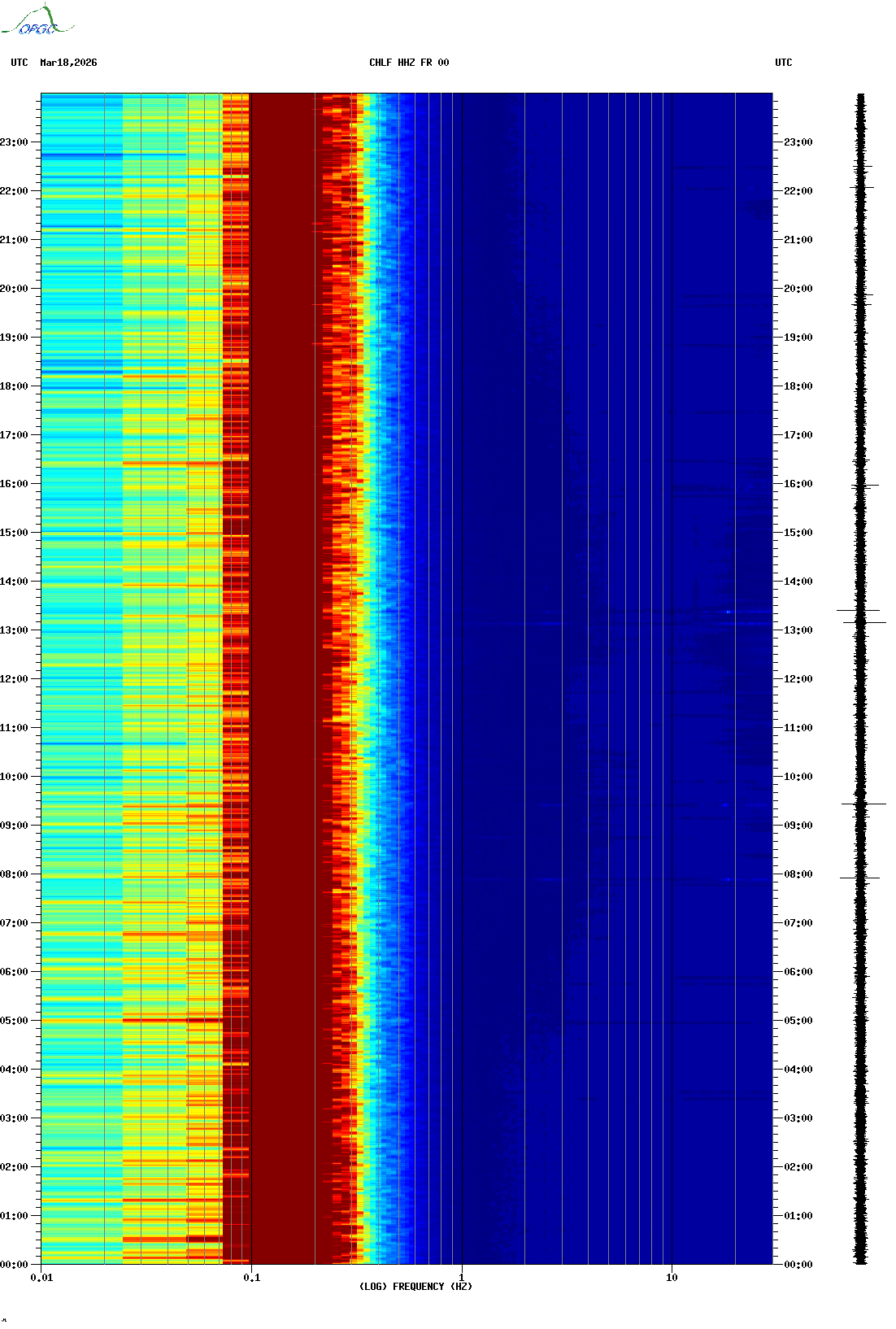The width and height of the screenshot is (896, 1329).
Task: Click the 03:00 label on right time axis
Action: tap(798, 1118)
